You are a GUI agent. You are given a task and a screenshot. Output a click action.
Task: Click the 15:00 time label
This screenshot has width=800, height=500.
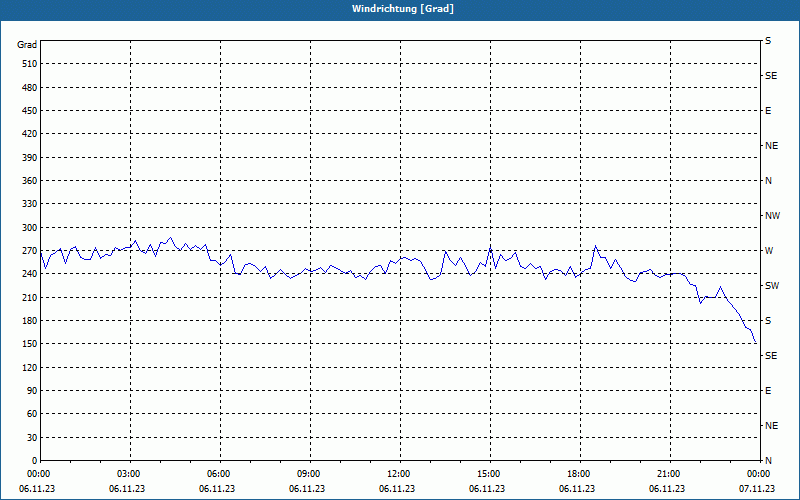[488, 474]
